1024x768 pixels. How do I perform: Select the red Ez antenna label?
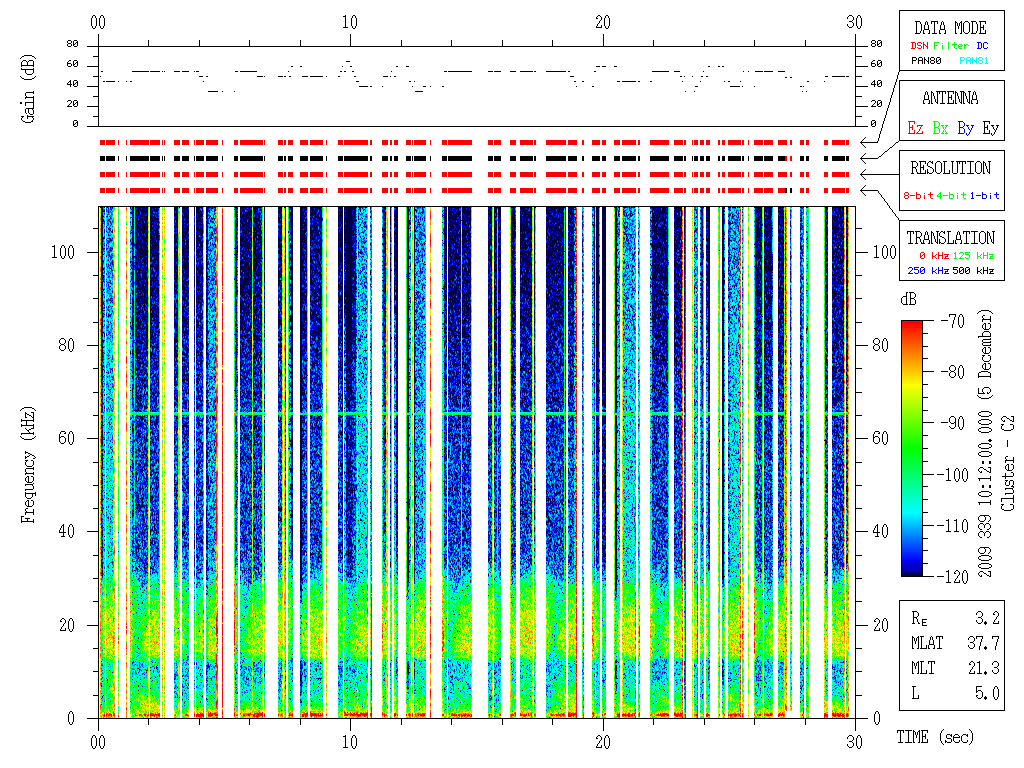tap(915, 129)
